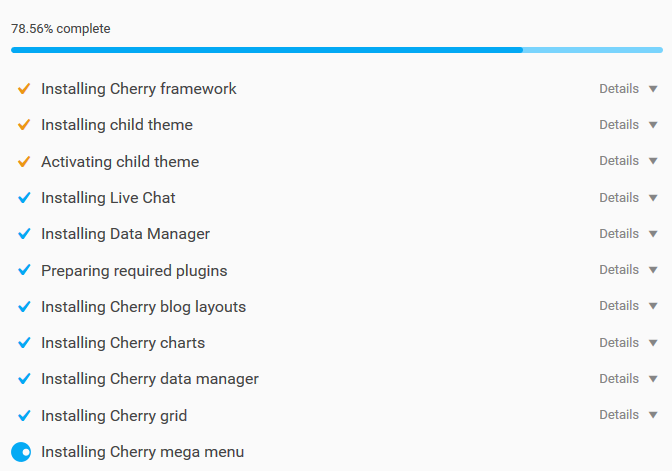
Task: Click blue checkmark next to Installing Live Chat
Action: click(x=24, y=198)
